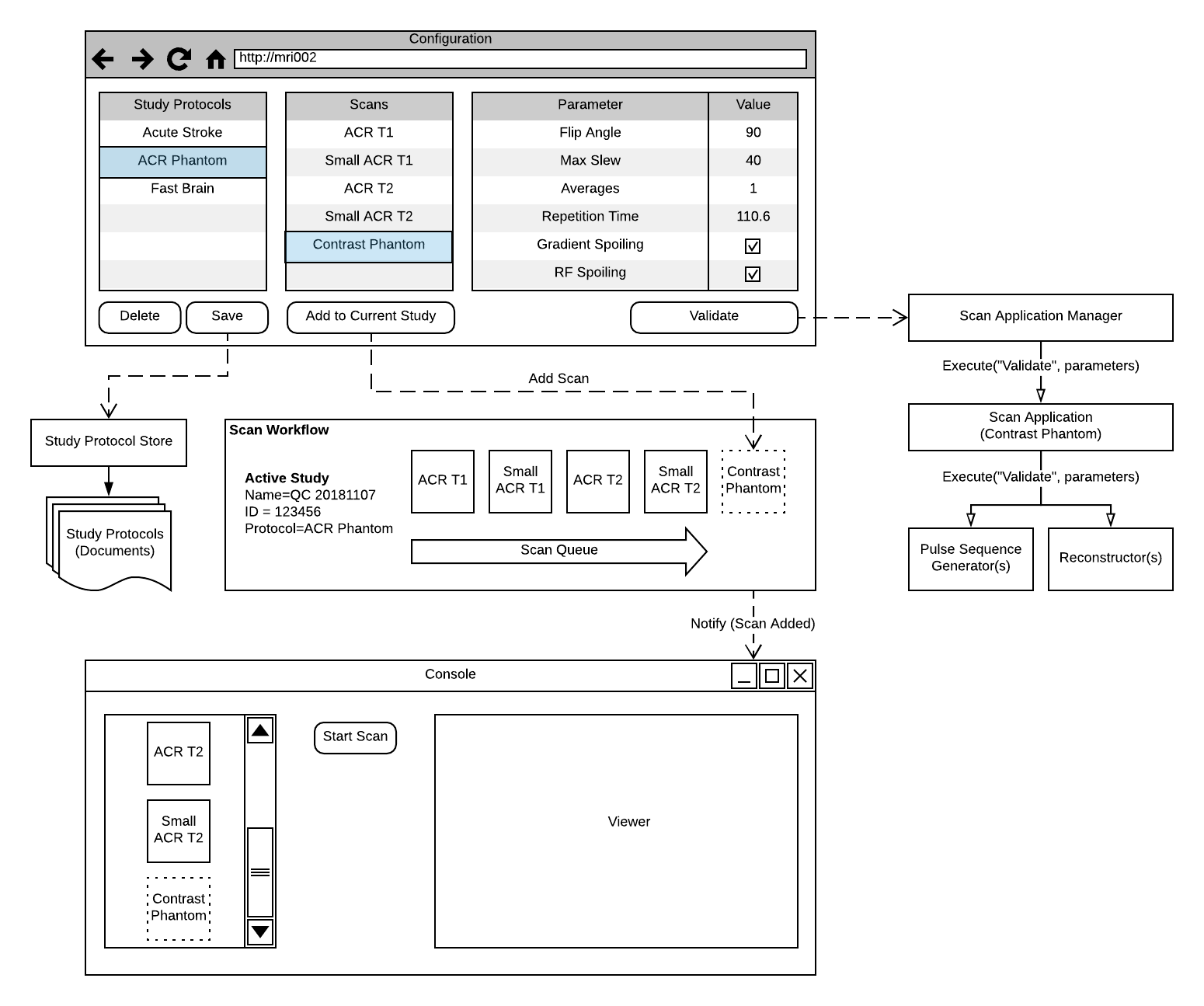Choose Acute Stroke from Study Protocols

point(183,133)
